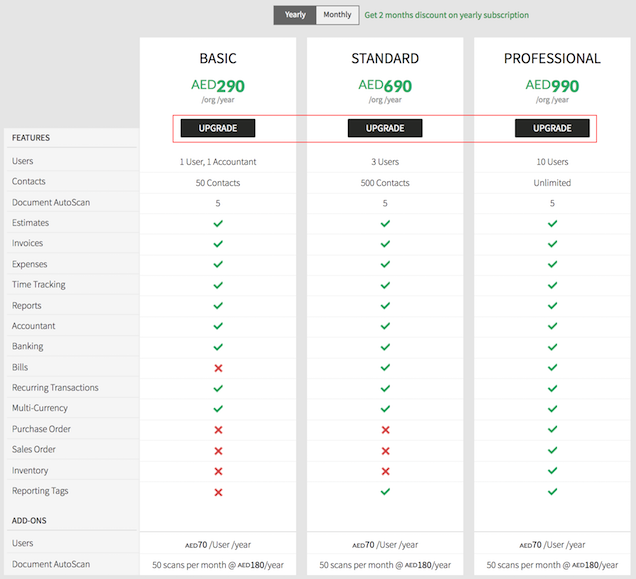Click the Basic plan AED290 price
Viewport: 636px width, 579px height.
pos(218,86)
